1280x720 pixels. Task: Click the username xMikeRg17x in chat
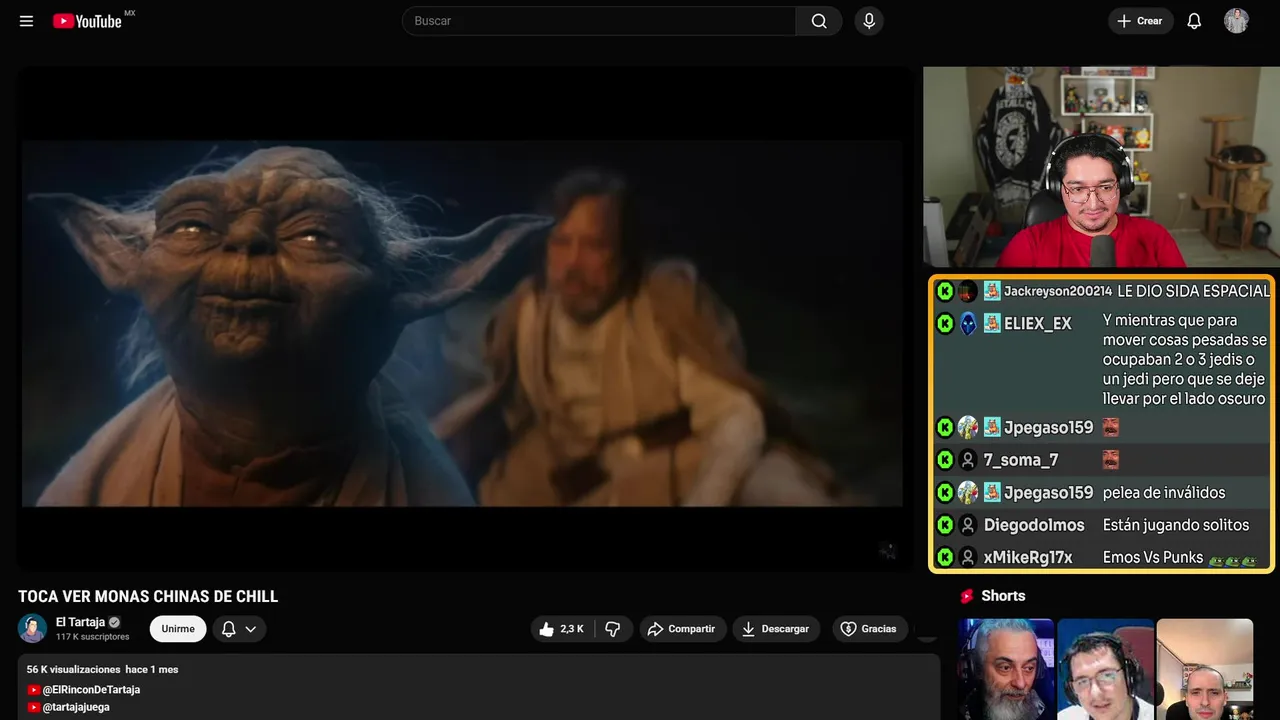pos(1027,557)
